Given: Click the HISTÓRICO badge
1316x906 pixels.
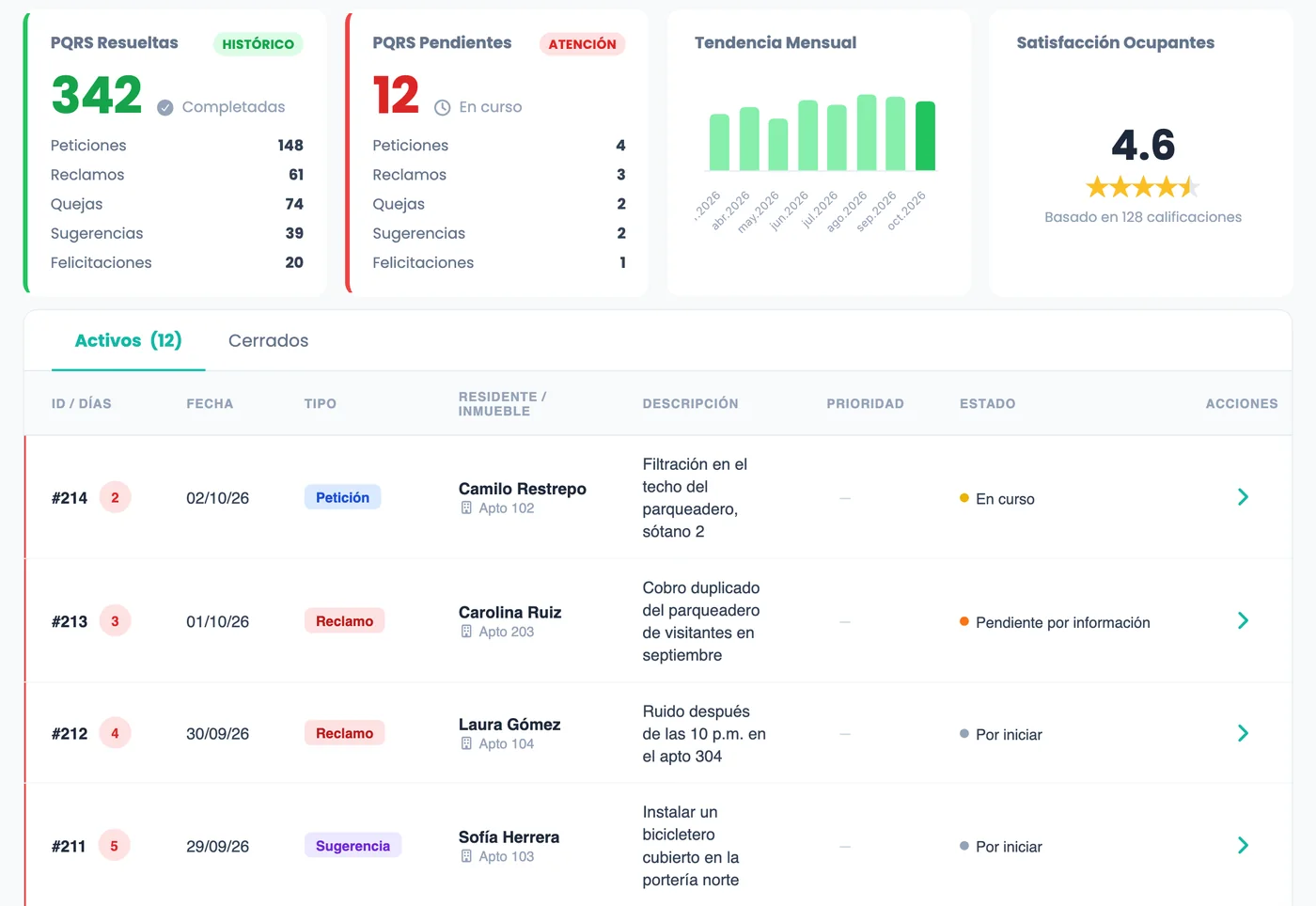Looking at the screenshot, I should tap(258, 44).
